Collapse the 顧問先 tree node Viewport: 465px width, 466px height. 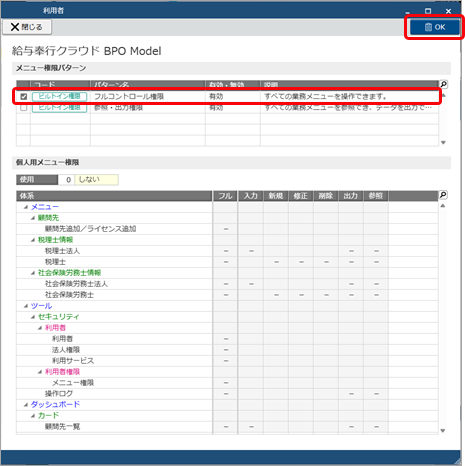point(33,218)
